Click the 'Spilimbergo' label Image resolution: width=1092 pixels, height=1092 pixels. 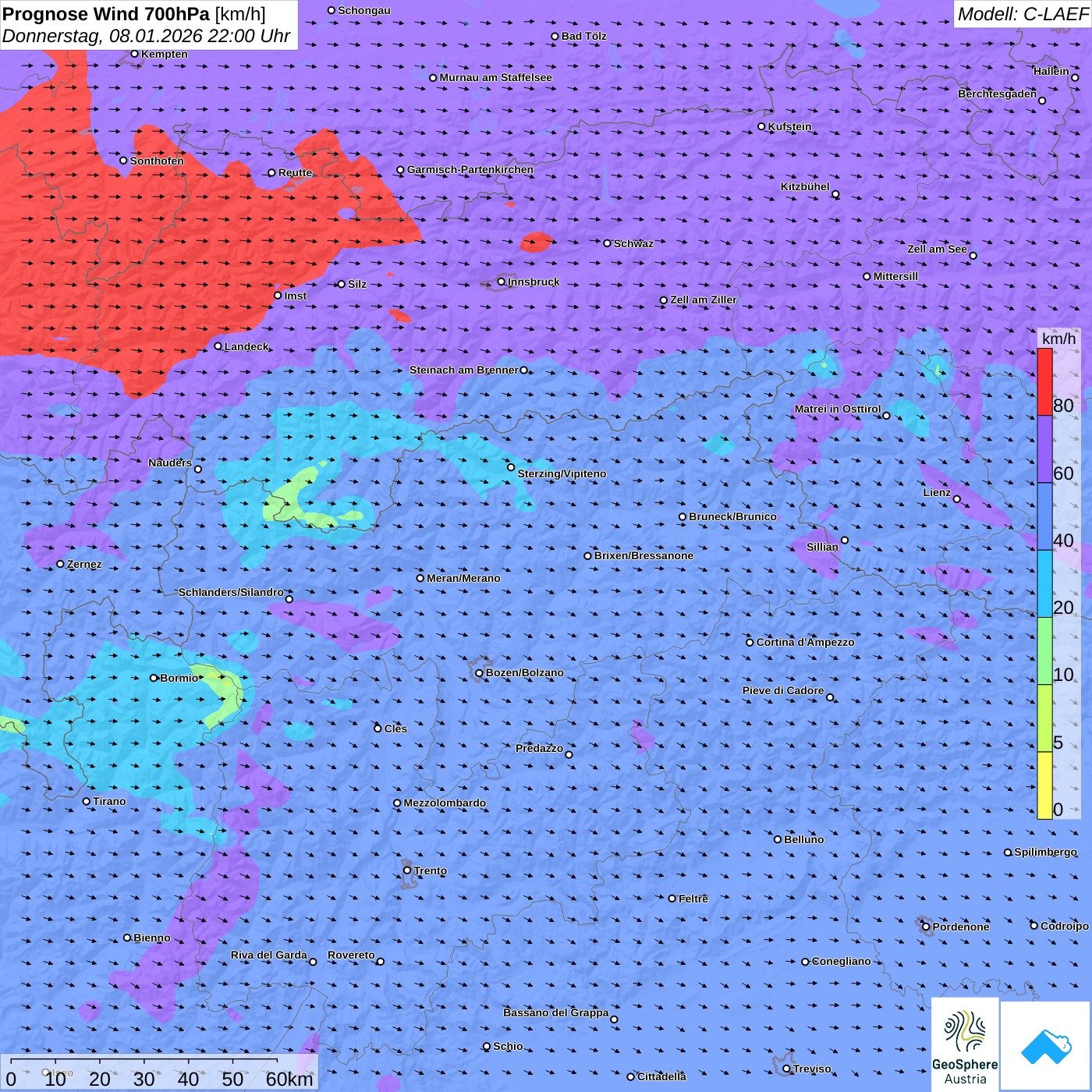pos(1046,852)
